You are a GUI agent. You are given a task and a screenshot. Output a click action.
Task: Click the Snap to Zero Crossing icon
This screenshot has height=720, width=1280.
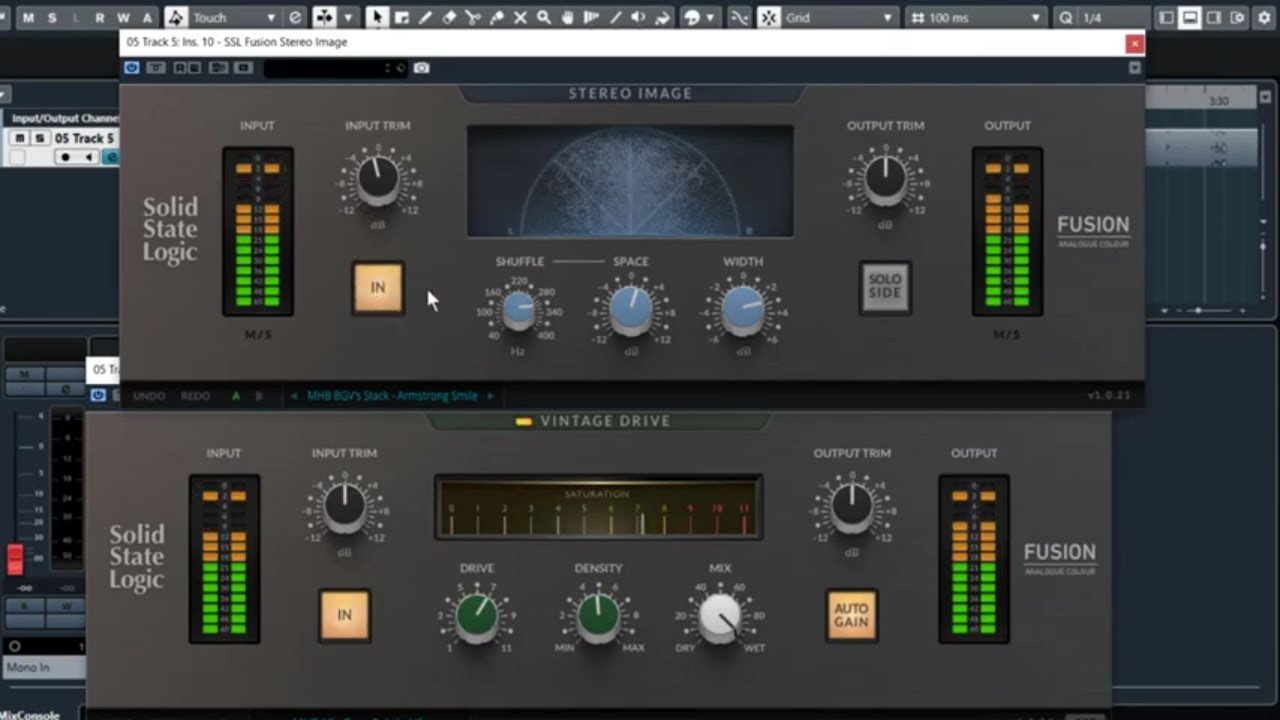click(739, 17)
